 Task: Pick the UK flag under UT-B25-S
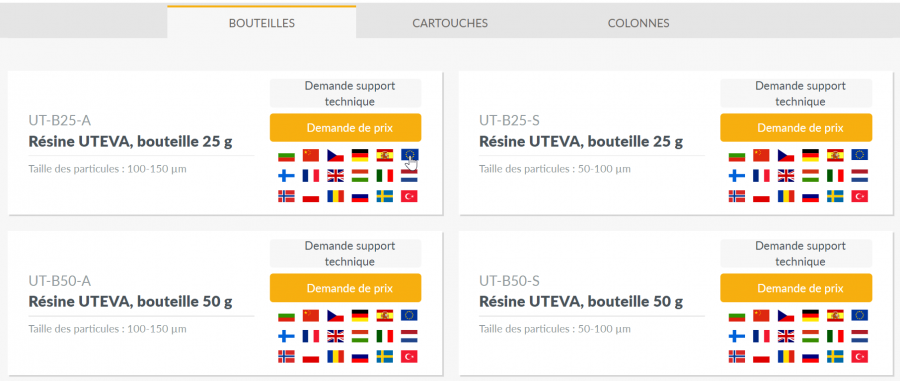(786, 176)
